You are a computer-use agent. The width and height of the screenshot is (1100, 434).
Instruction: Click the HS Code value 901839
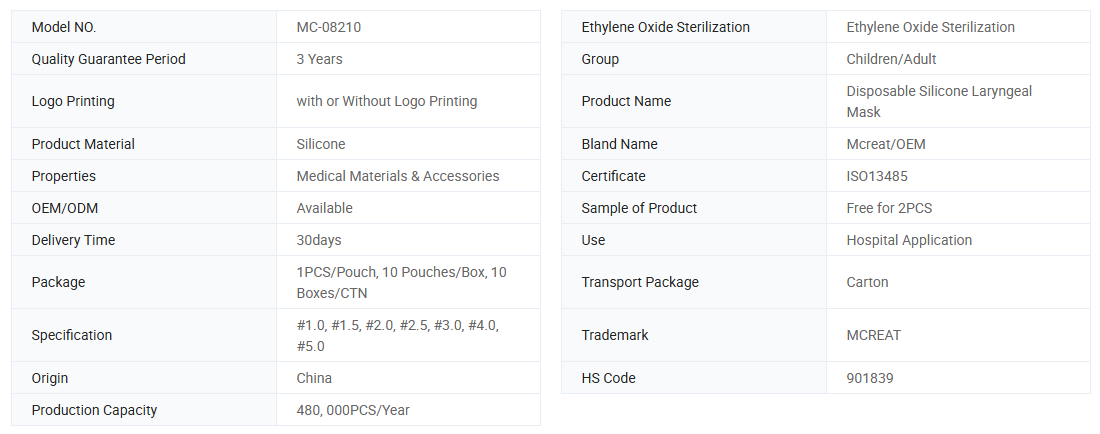pos(869,378)
